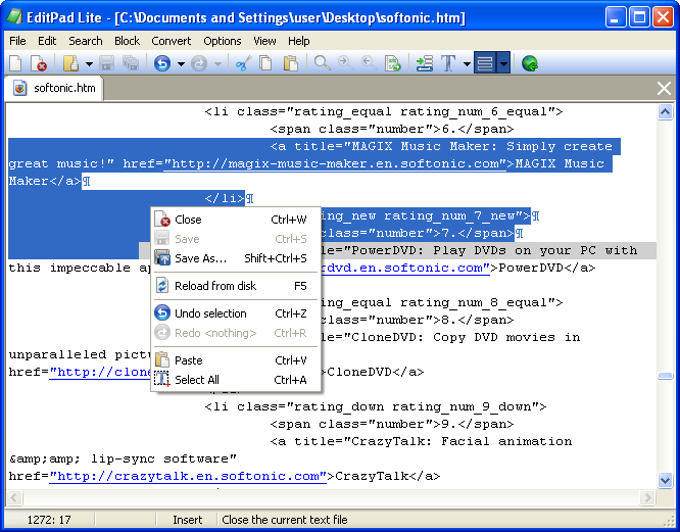Click the EditPad Lite title bar icon

click(15, 17)
